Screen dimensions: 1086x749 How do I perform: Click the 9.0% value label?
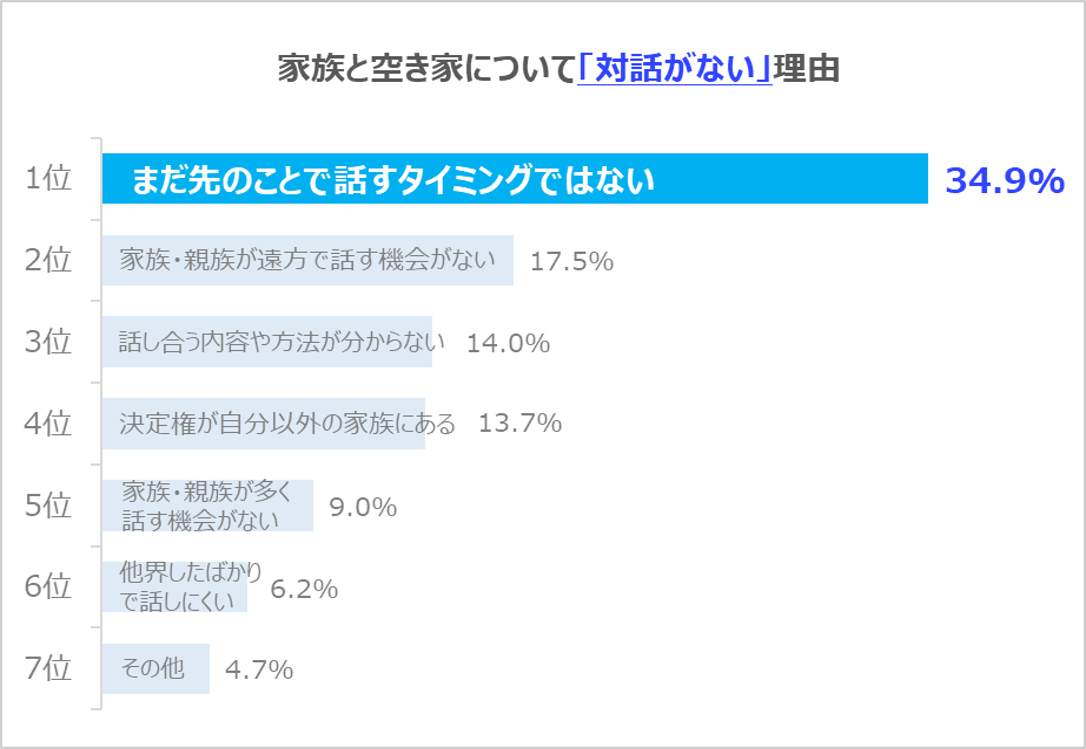[363, 508]
